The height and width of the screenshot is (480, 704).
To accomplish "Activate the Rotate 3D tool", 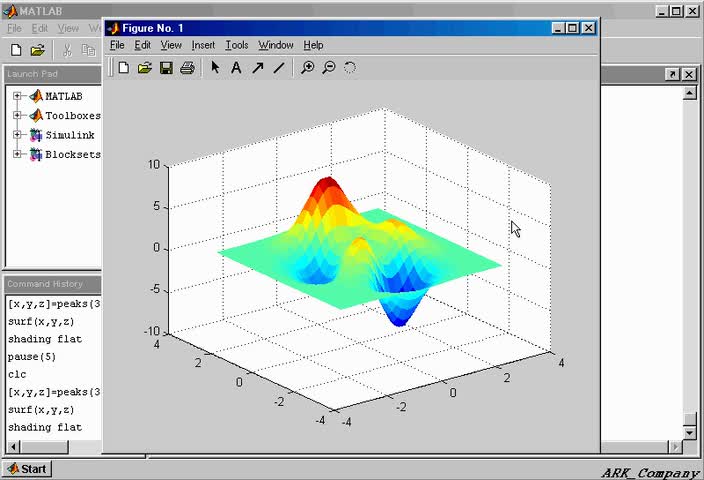I will point(350,67).
